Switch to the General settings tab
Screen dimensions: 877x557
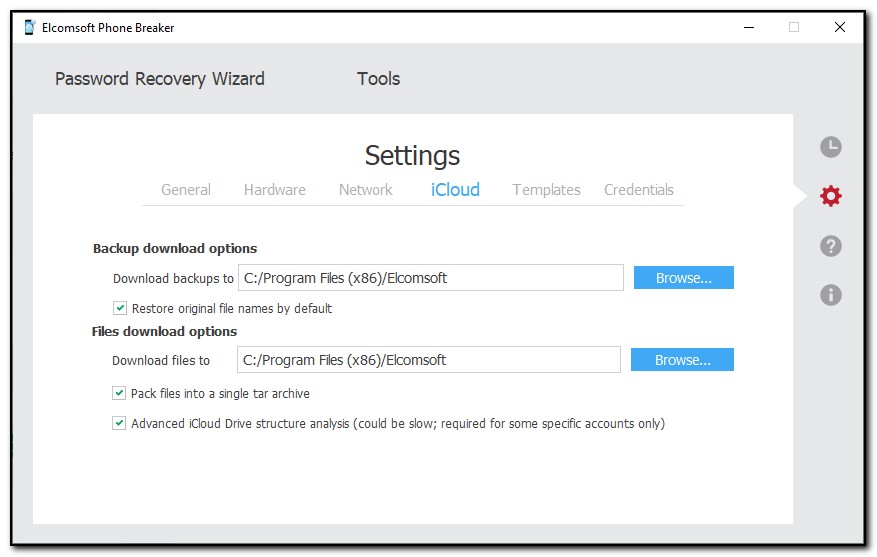(x=186, y=190)
